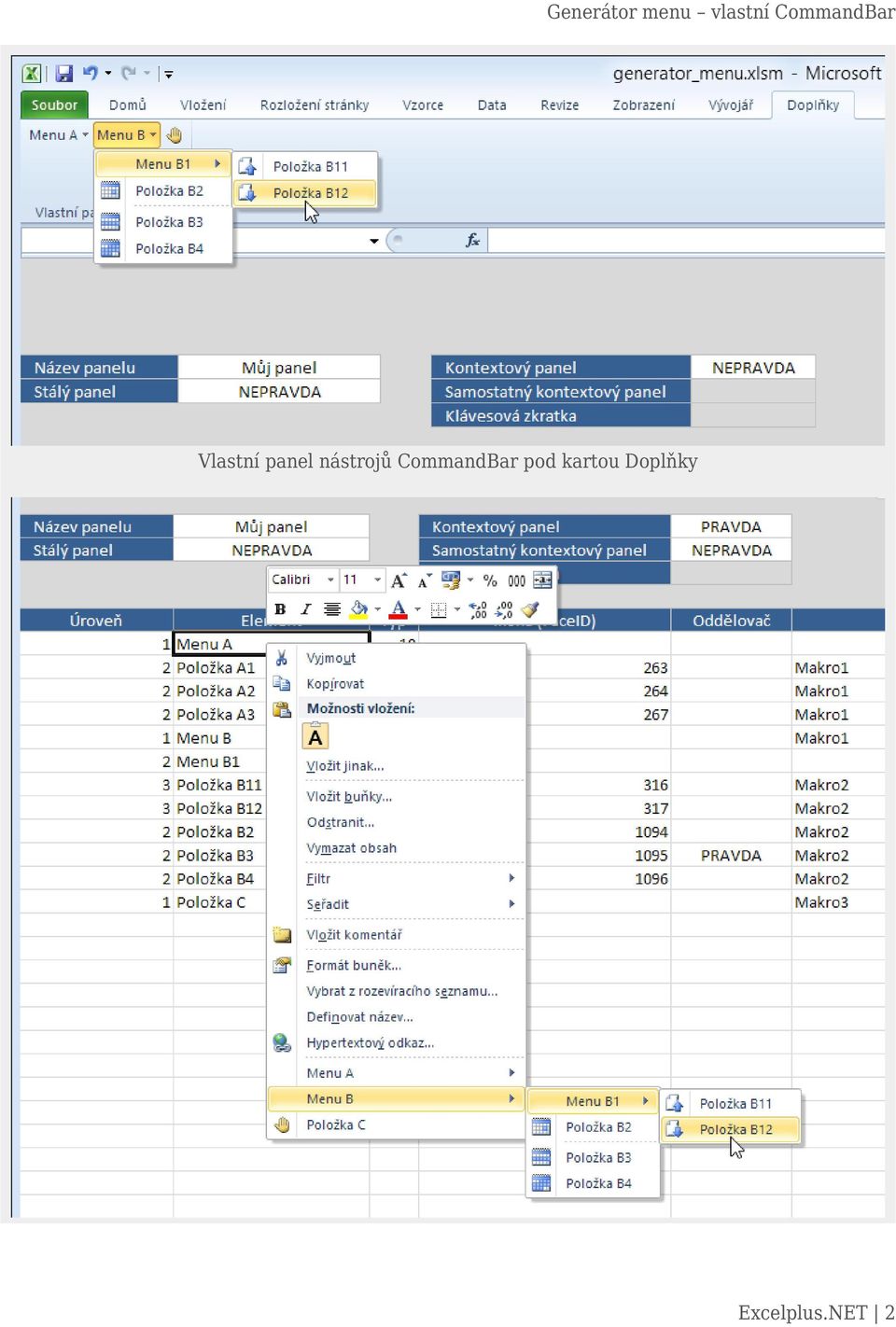Apply percent style from mini toolbar
Image resolution: width=896 pixels, height=1327 pixels.
point(490,580)
